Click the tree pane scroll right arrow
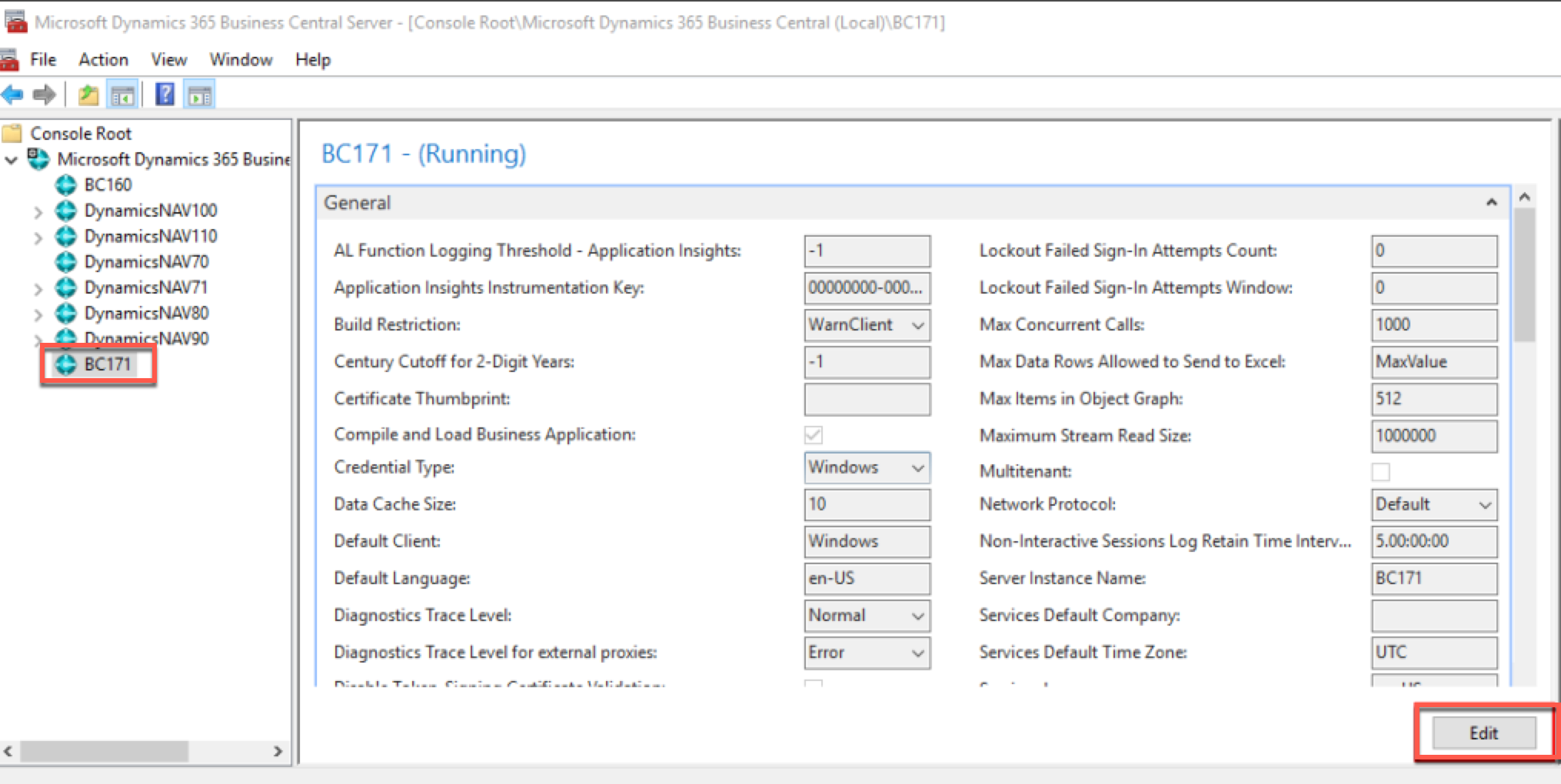Viewport: 1561px width, 784px height. pos(278,751)
